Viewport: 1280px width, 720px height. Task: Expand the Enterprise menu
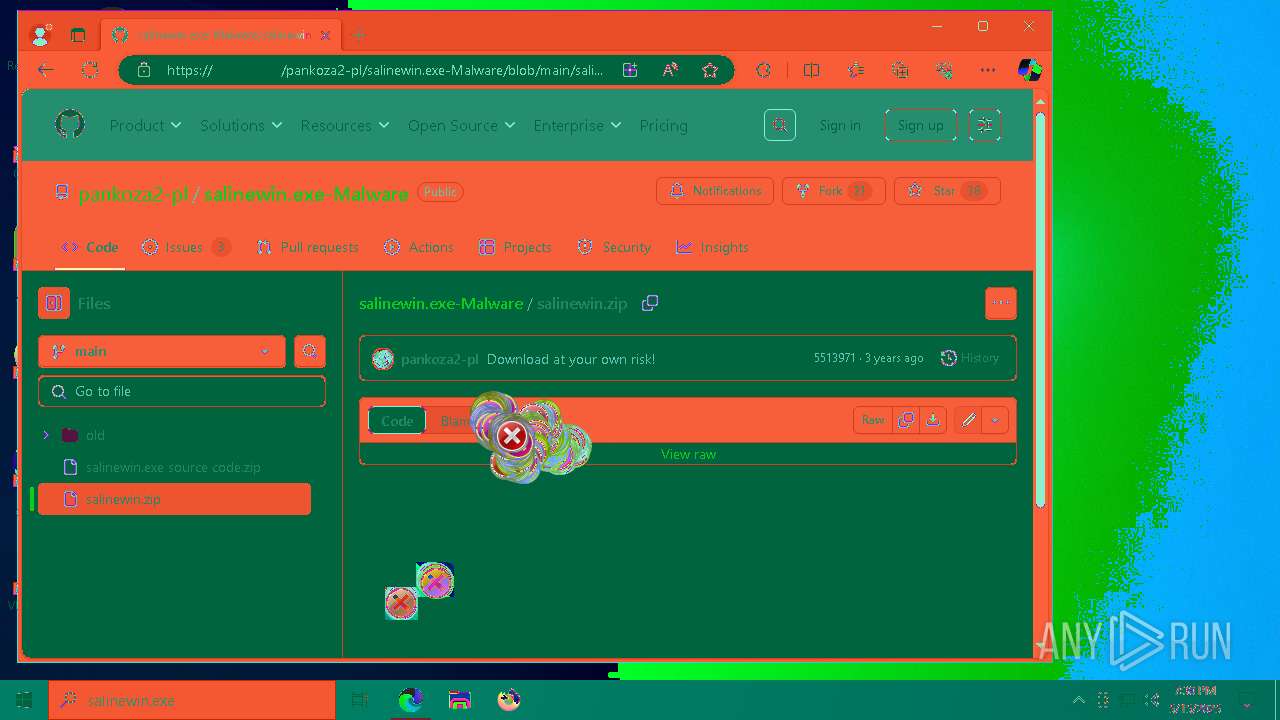pyautogui.click(x=578, y=125)
